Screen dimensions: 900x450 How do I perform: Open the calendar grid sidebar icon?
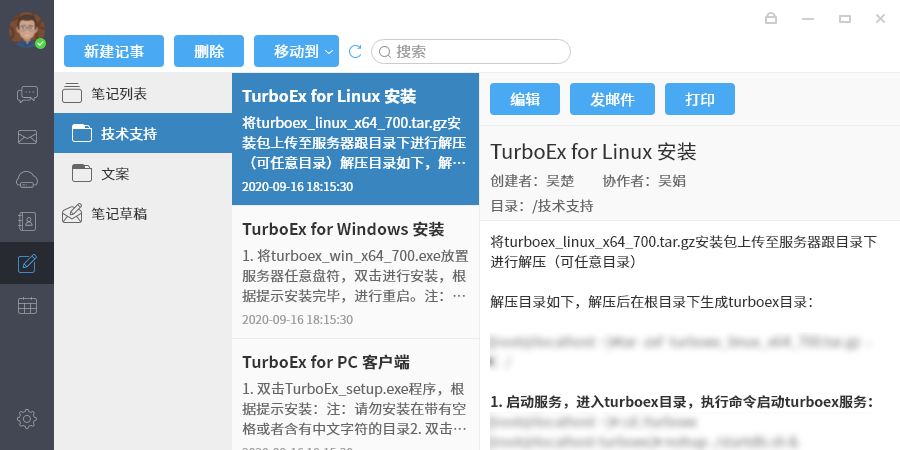point(27,306)
